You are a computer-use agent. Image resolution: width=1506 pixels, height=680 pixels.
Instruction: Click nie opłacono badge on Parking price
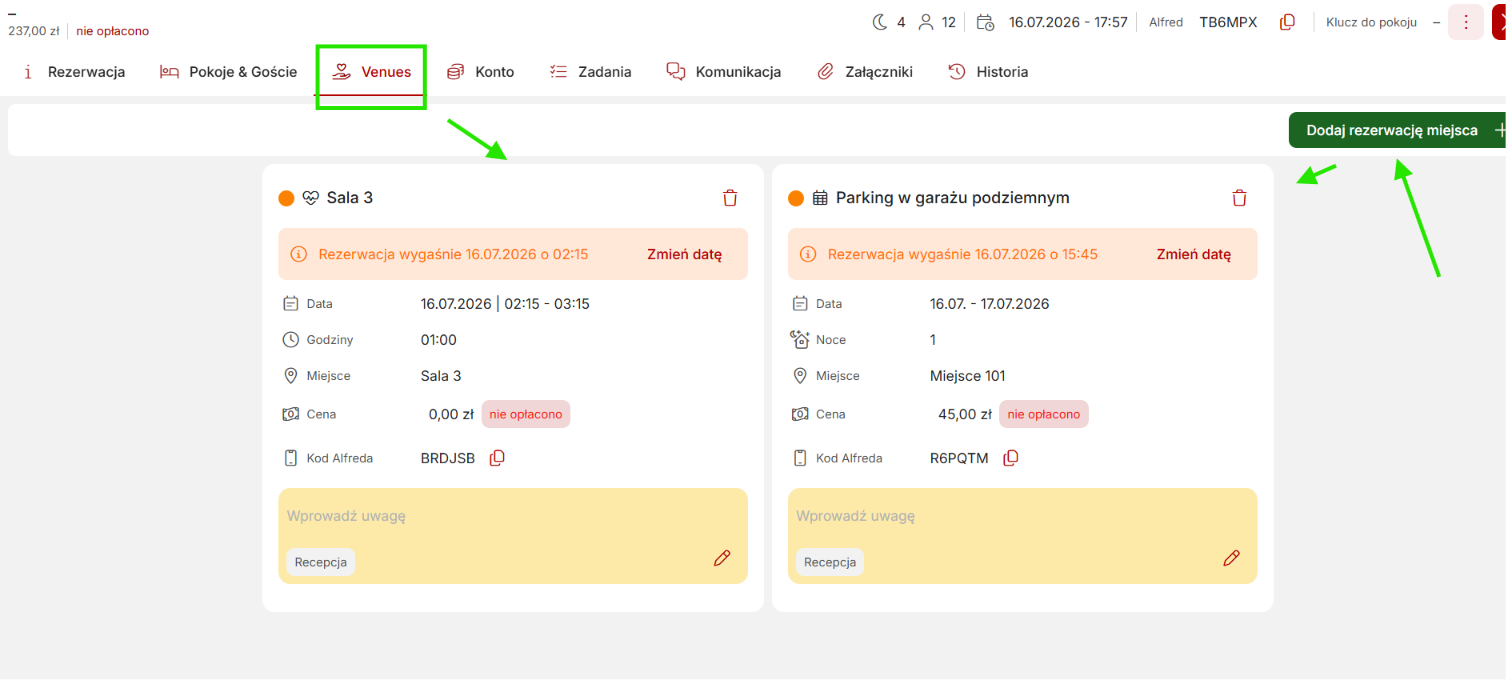(1044, 414)
